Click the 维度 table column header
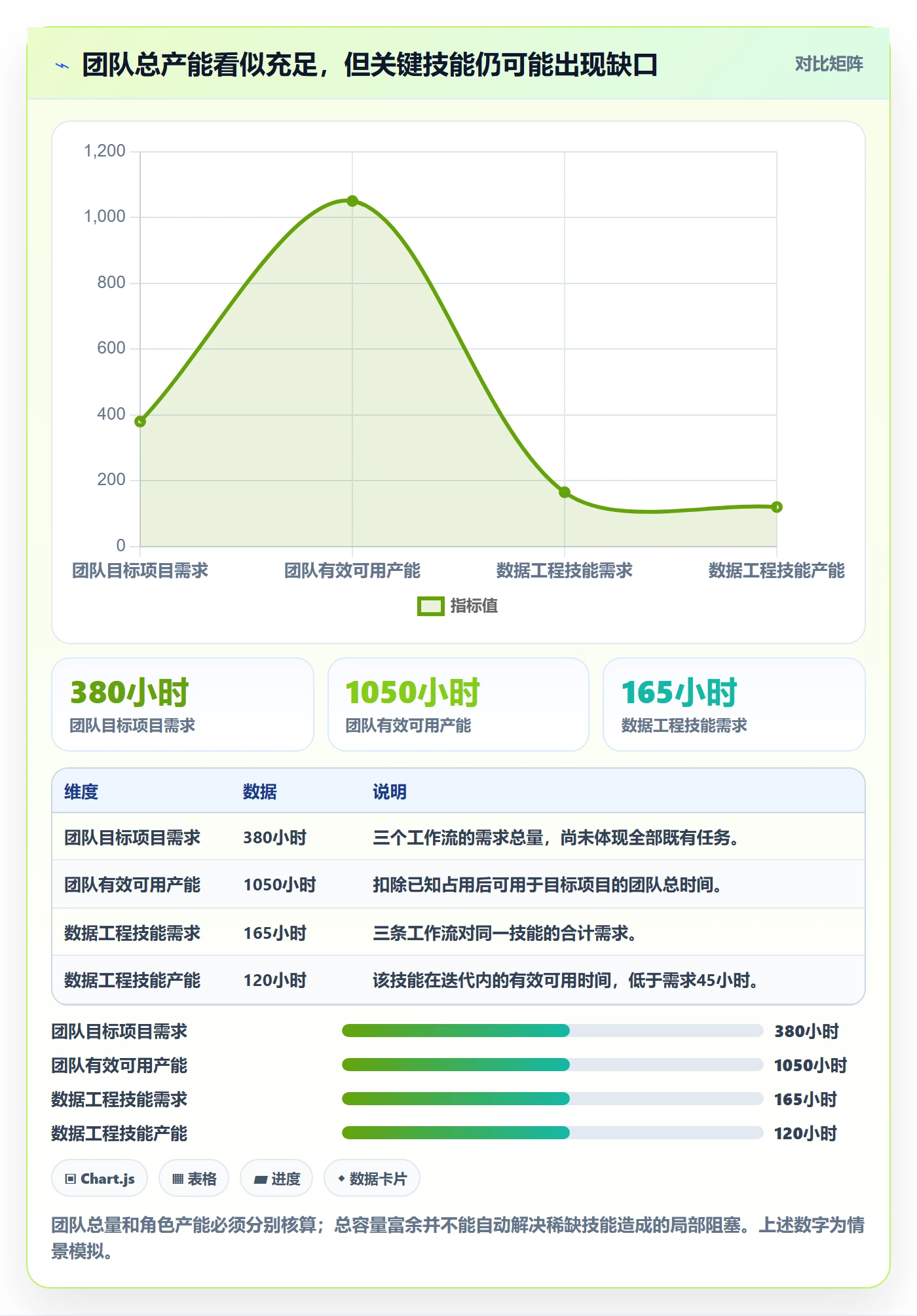The image size is (917, 1316). [81, 792]
